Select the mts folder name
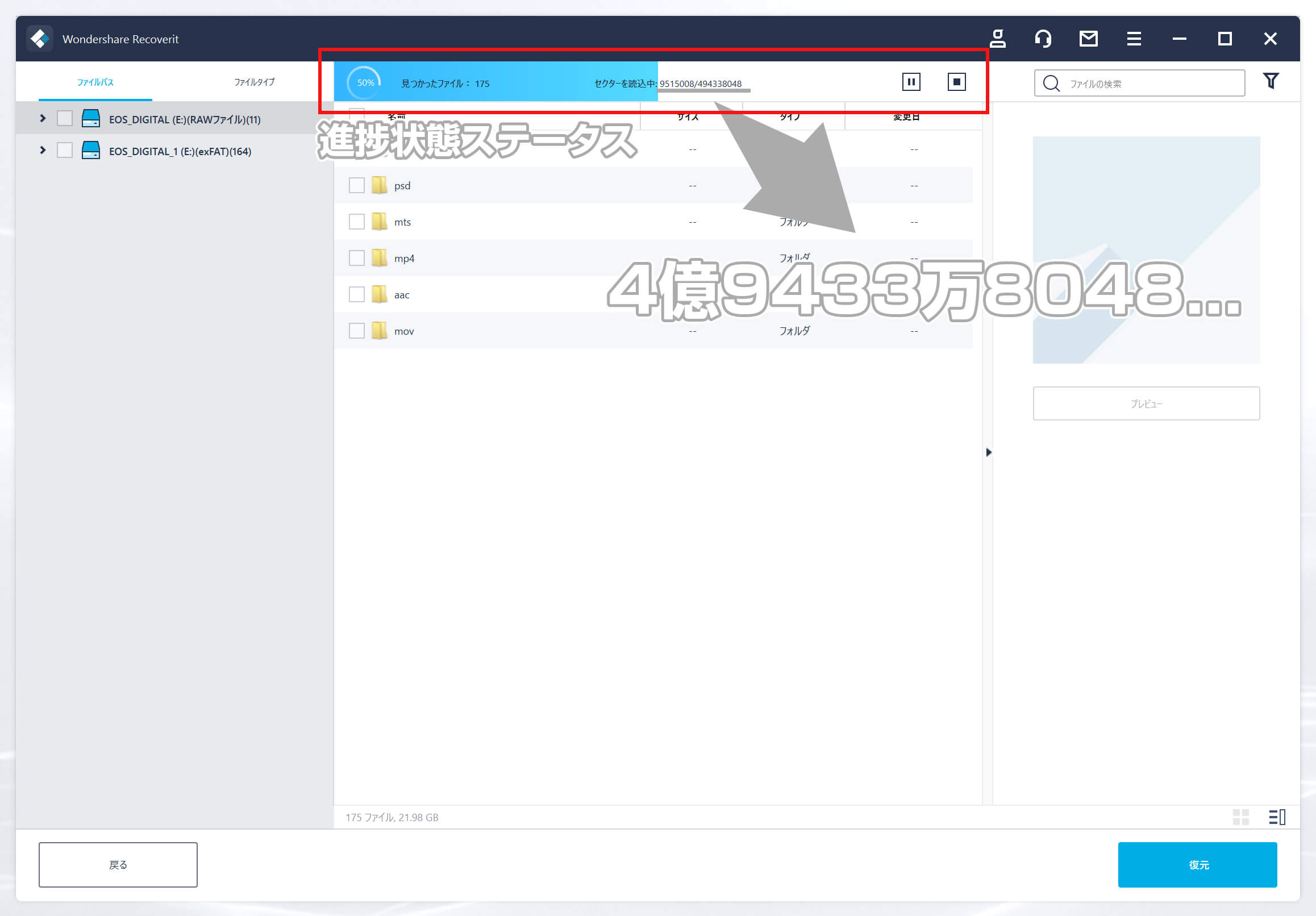The width and height of the screenshot is (1316, 916). pos(402,222)
